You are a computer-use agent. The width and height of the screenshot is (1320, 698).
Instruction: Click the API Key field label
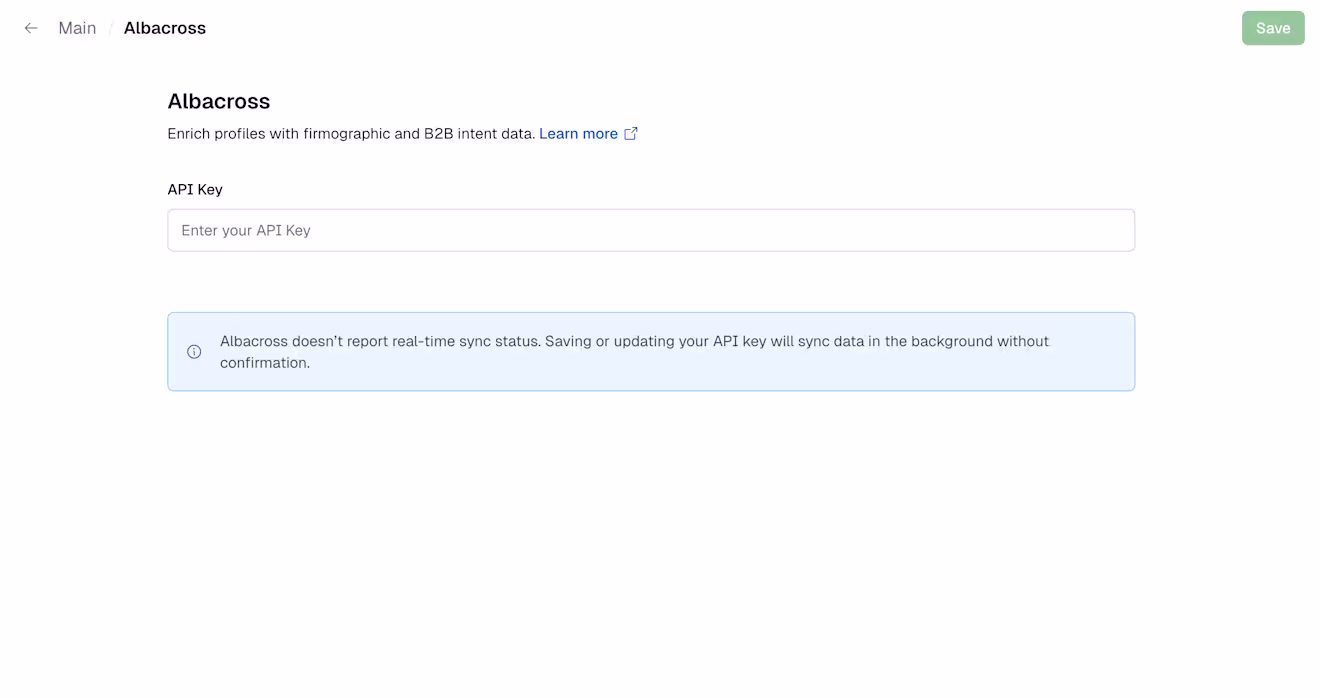coord(195,189)
